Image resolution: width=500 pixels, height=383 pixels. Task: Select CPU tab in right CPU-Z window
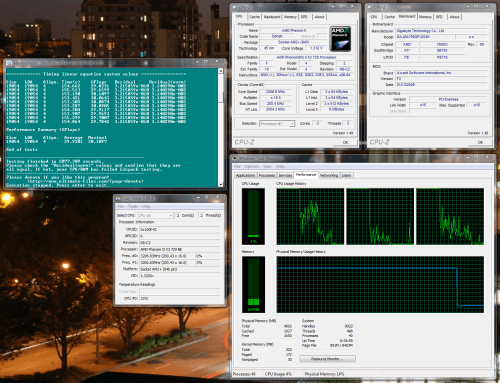[374, 17]
